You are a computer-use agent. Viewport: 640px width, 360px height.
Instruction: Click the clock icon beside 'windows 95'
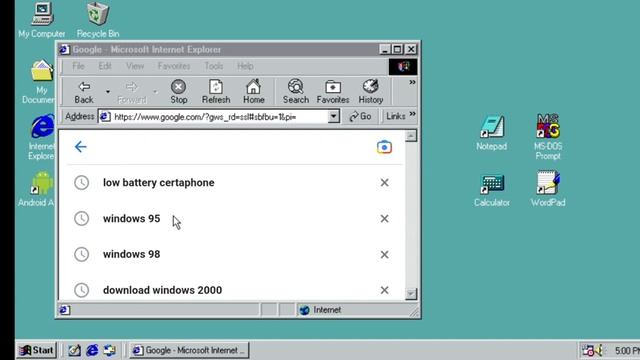pos(82,218)
